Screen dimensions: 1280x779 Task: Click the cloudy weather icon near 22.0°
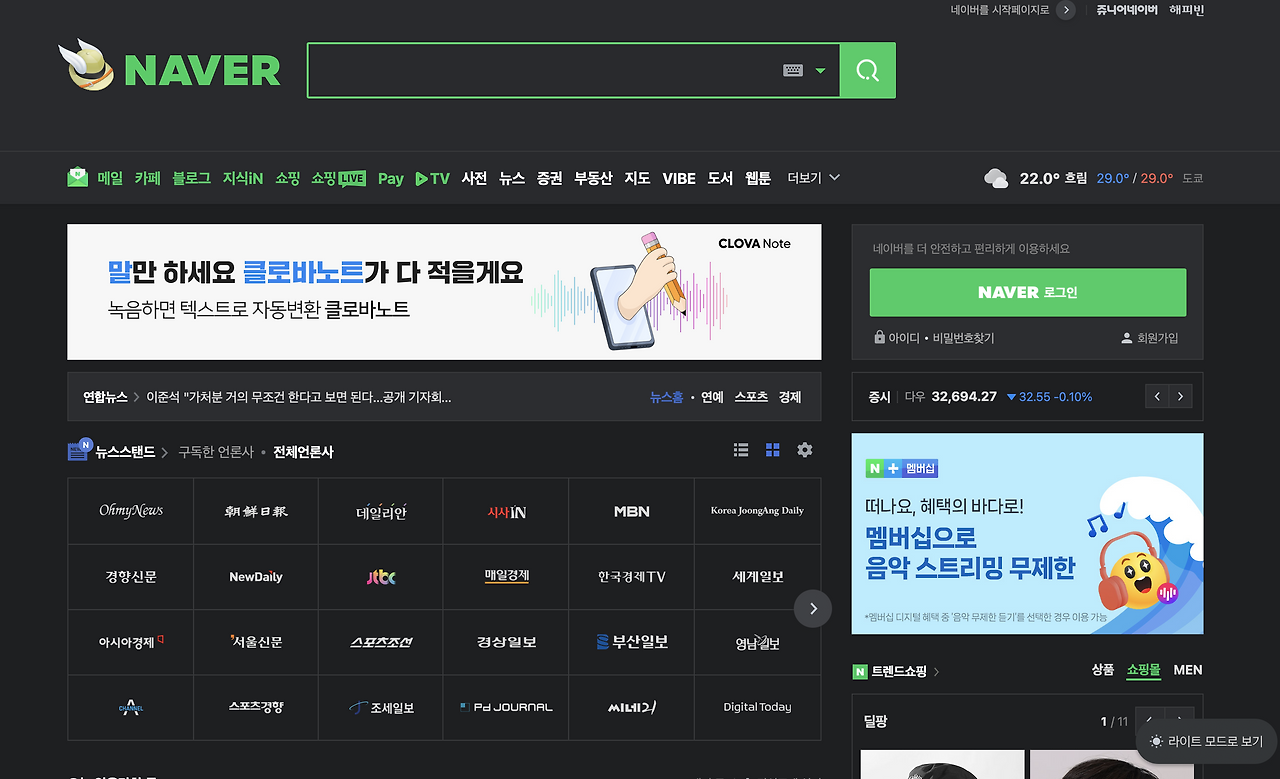tap(995, 177)
